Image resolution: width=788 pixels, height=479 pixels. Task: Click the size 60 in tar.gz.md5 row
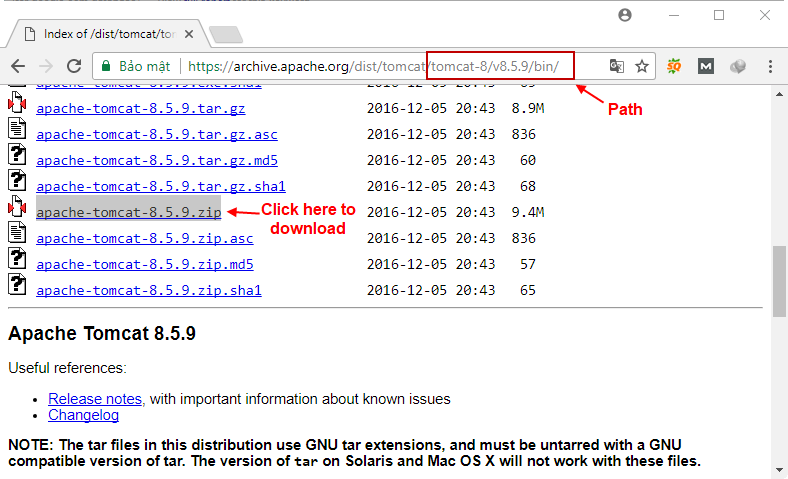tap(528, 160)
